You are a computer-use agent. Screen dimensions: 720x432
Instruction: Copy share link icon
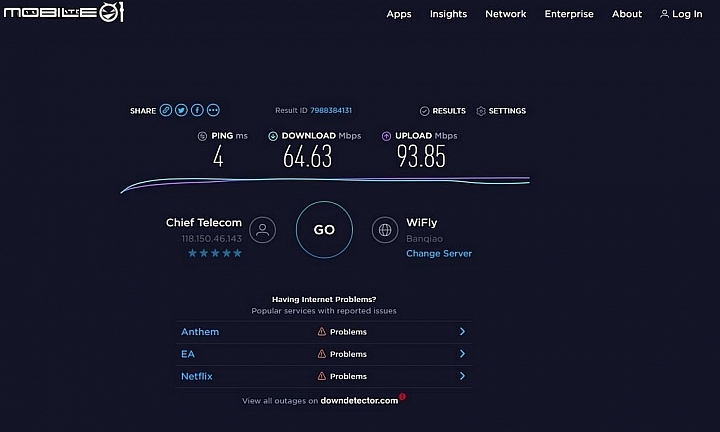pyautogui.click(x=166, y=110)
